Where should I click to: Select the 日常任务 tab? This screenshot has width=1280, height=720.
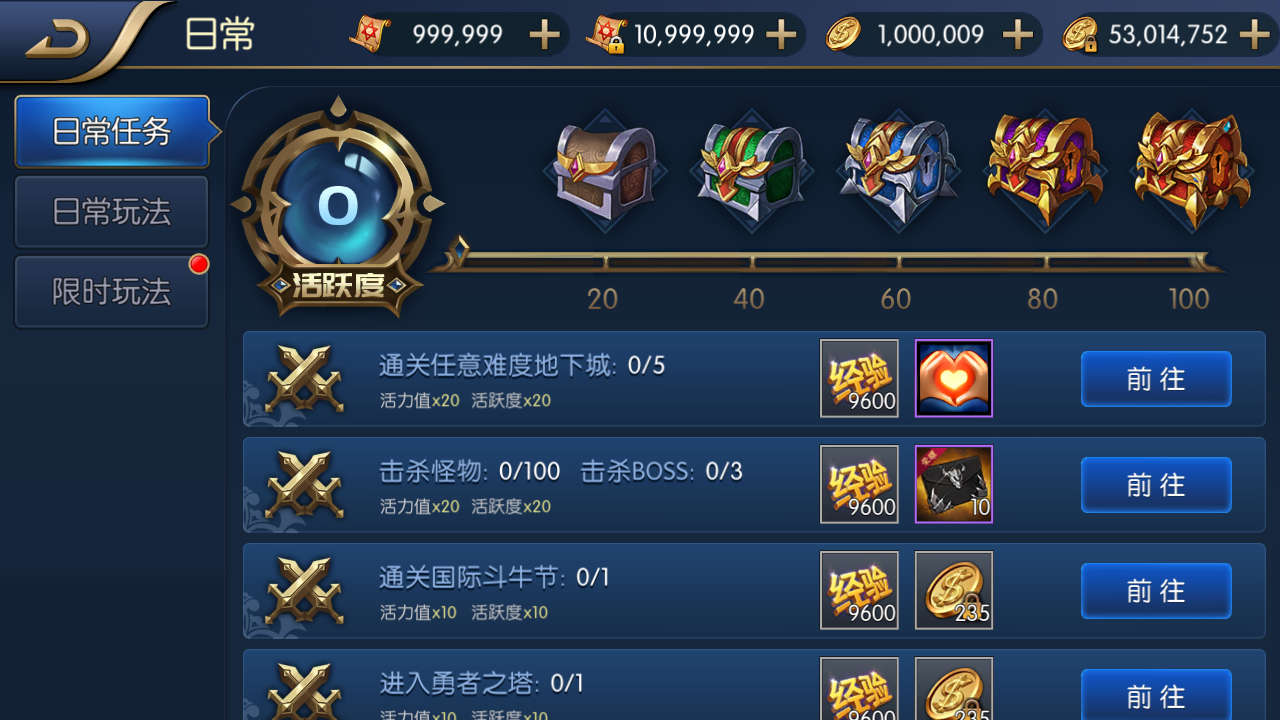click(112, 131)
